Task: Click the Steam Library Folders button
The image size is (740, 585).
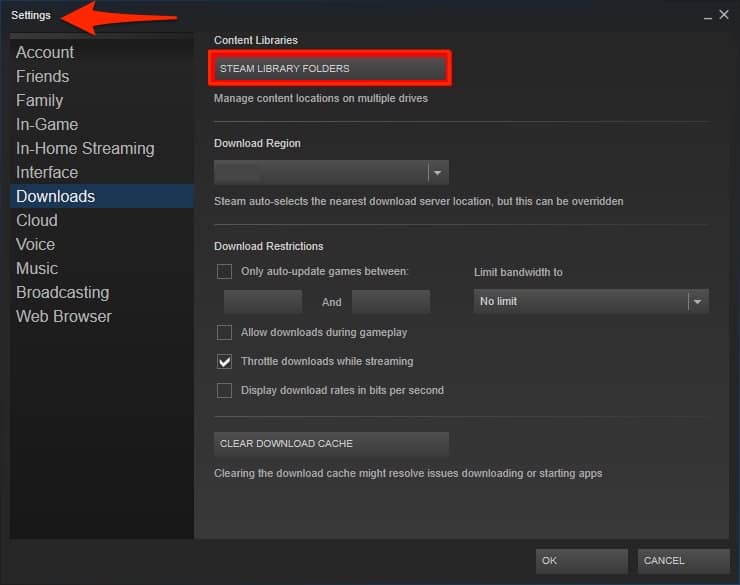Action: point(330,68)
